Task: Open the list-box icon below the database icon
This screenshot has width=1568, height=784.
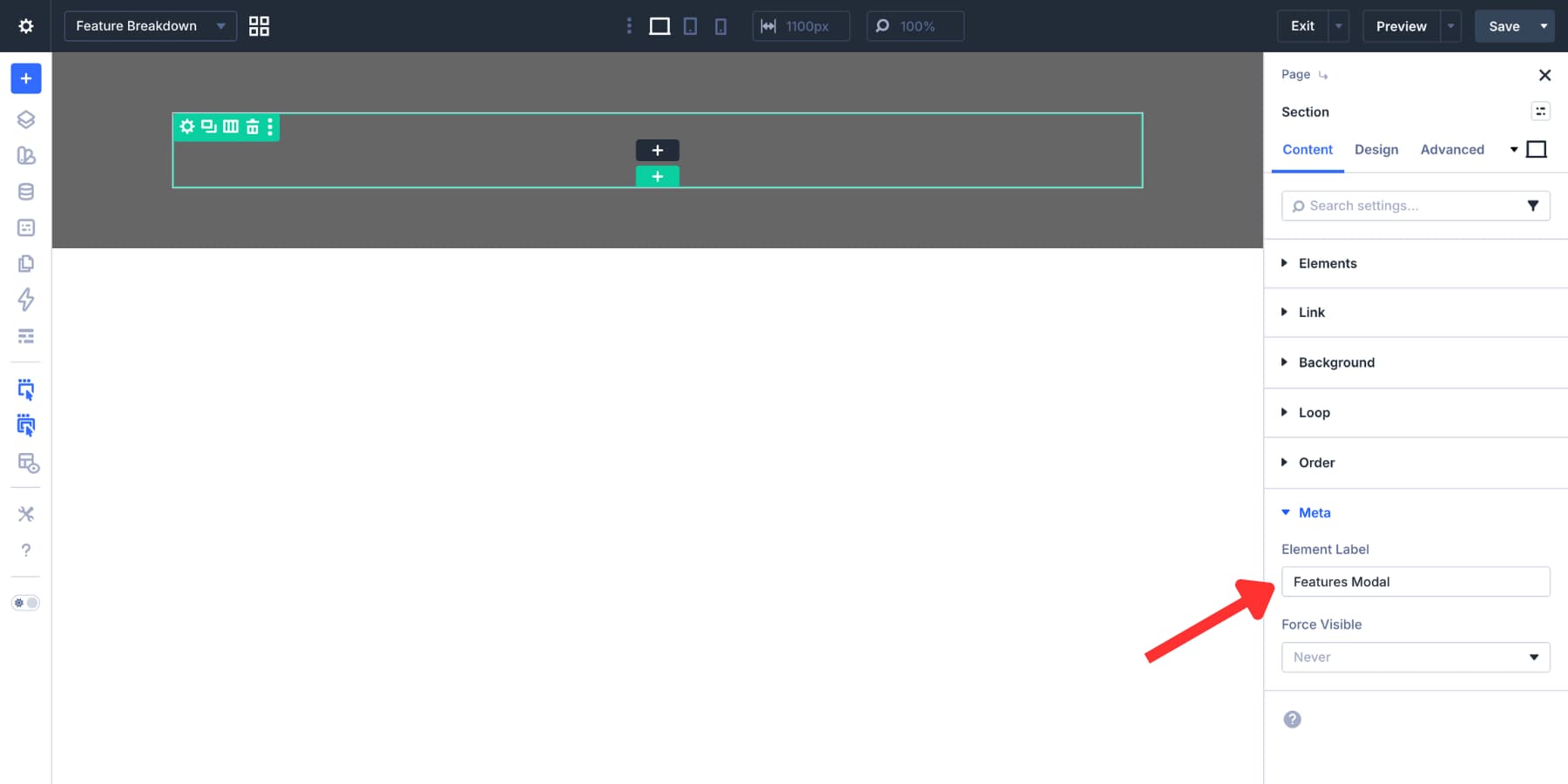Action: coord(26,227)
